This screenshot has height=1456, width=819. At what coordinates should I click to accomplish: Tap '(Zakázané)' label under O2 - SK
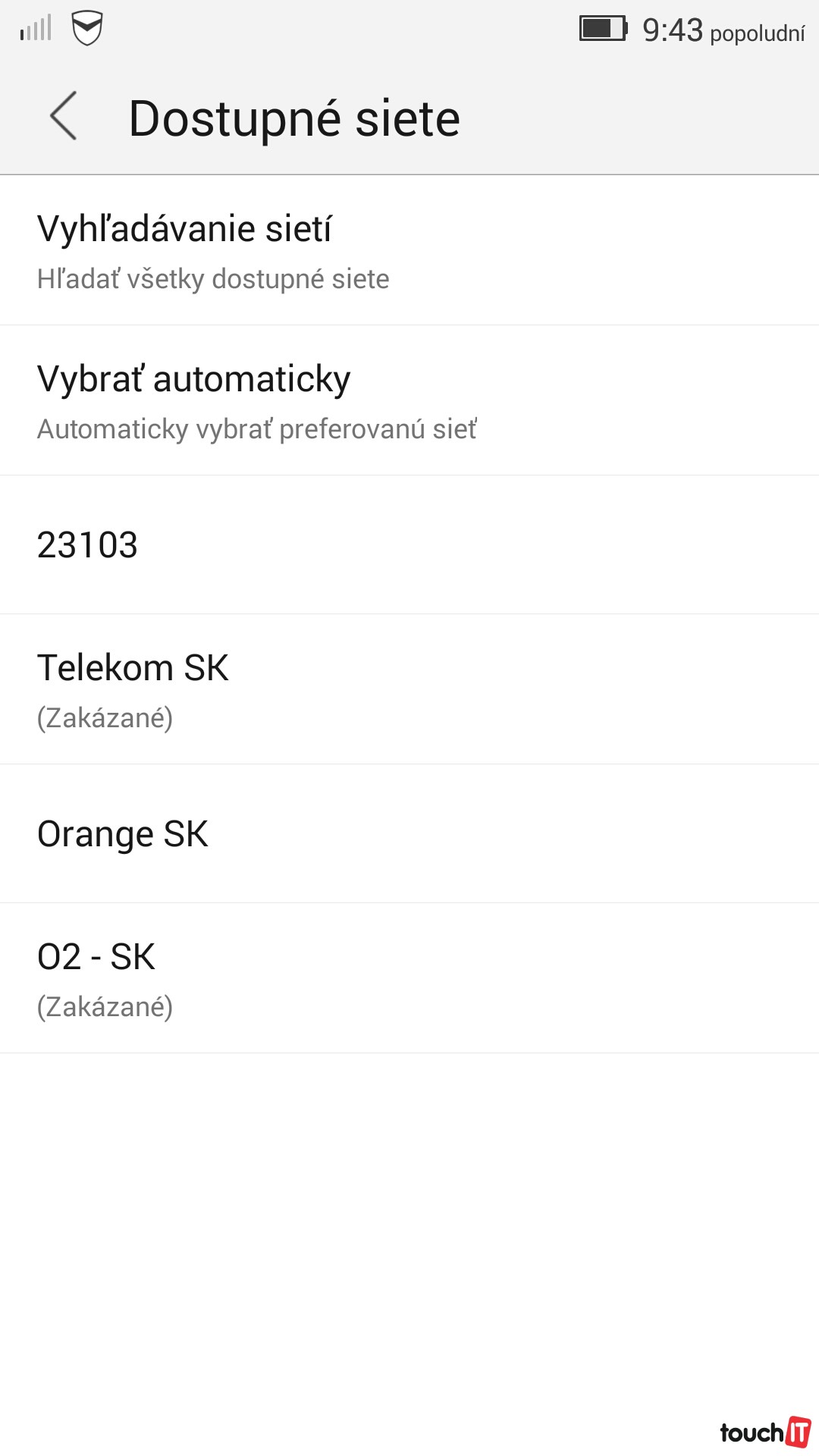pyautogui.click(x=105, y=1007)
